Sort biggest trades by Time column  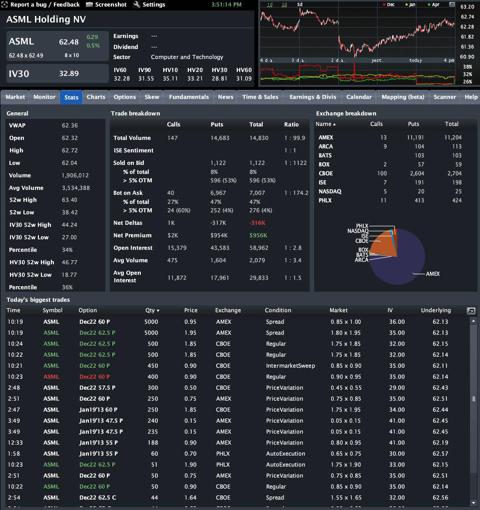click(13, 310)
